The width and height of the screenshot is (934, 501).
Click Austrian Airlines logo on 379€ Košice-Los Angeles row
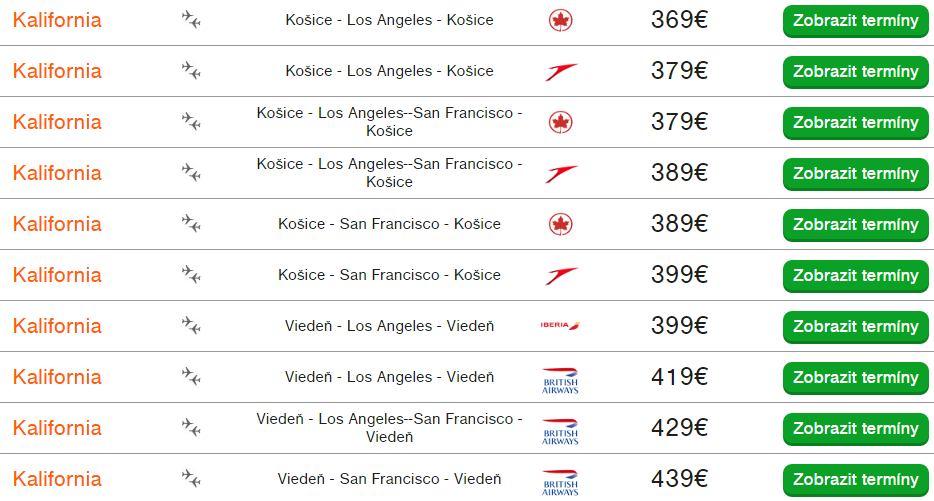(561, 71)
